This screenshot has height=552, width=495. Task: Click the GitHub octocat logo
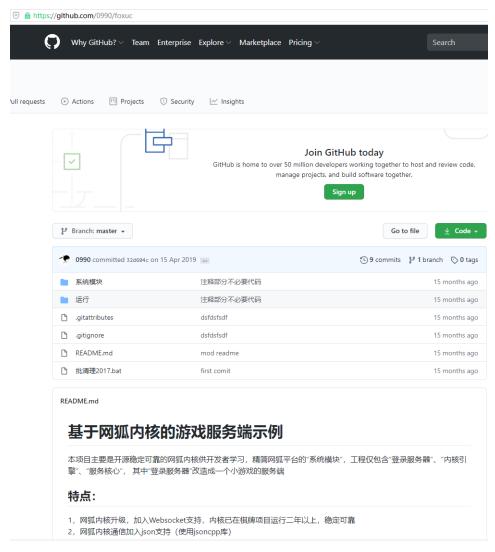(52, 42)
